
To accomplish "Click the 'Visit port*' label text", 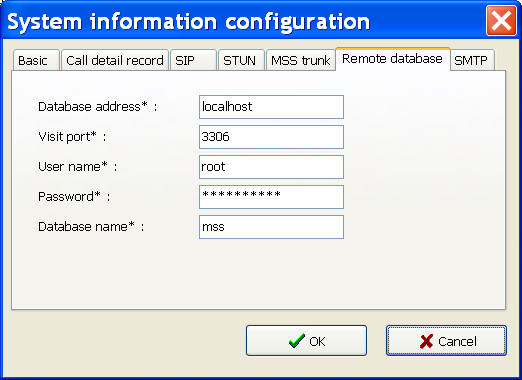I will [x=67, y=137].
